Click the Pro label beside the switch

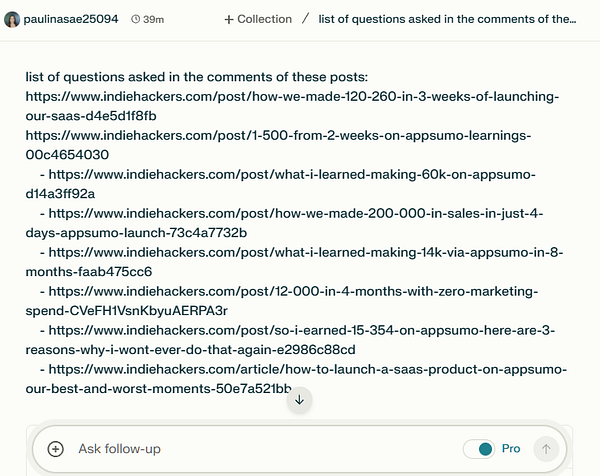click(x=511, y=449)
